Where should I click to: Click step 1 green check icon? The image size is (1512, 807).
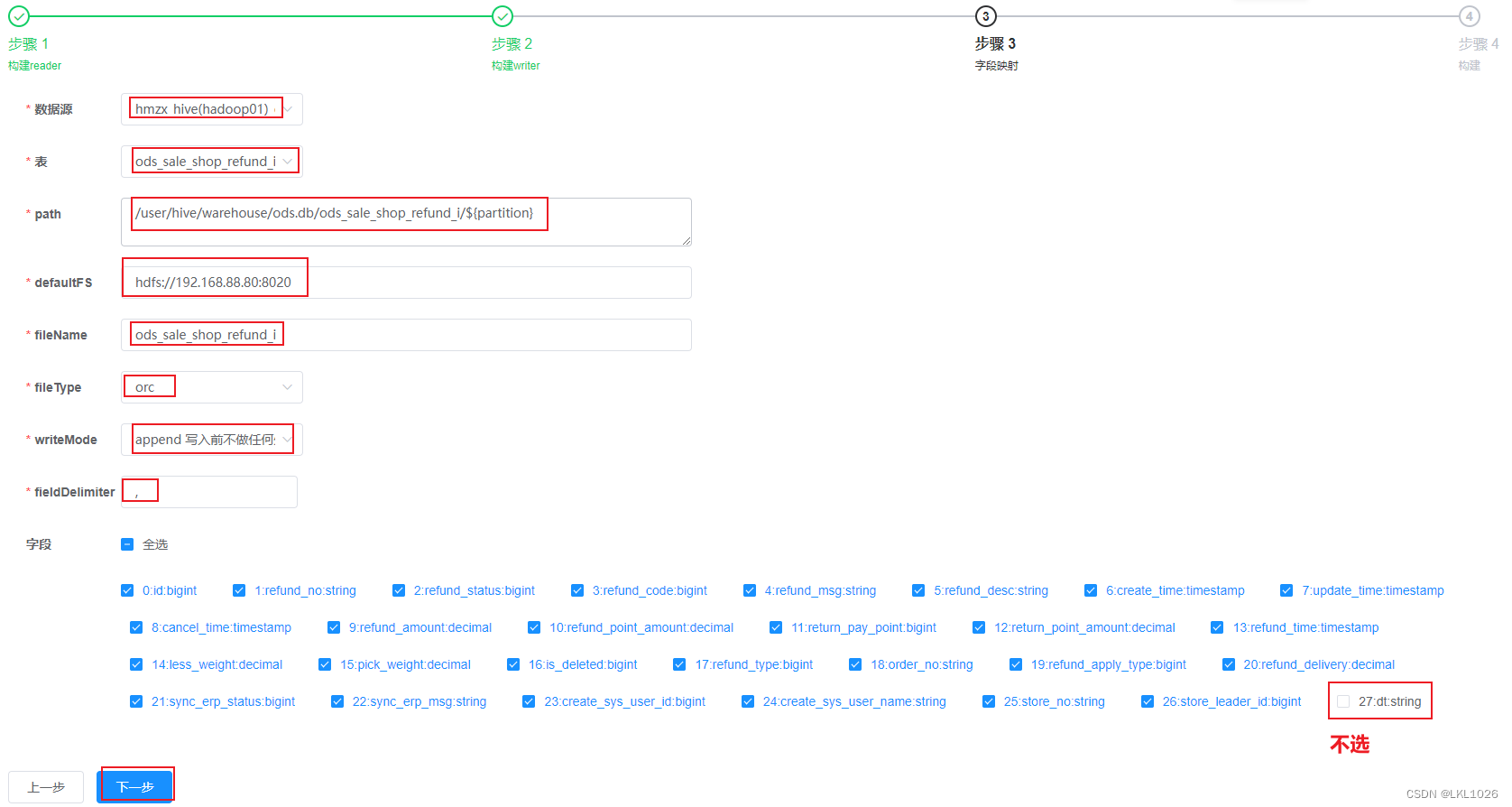[x=19, y=16]
